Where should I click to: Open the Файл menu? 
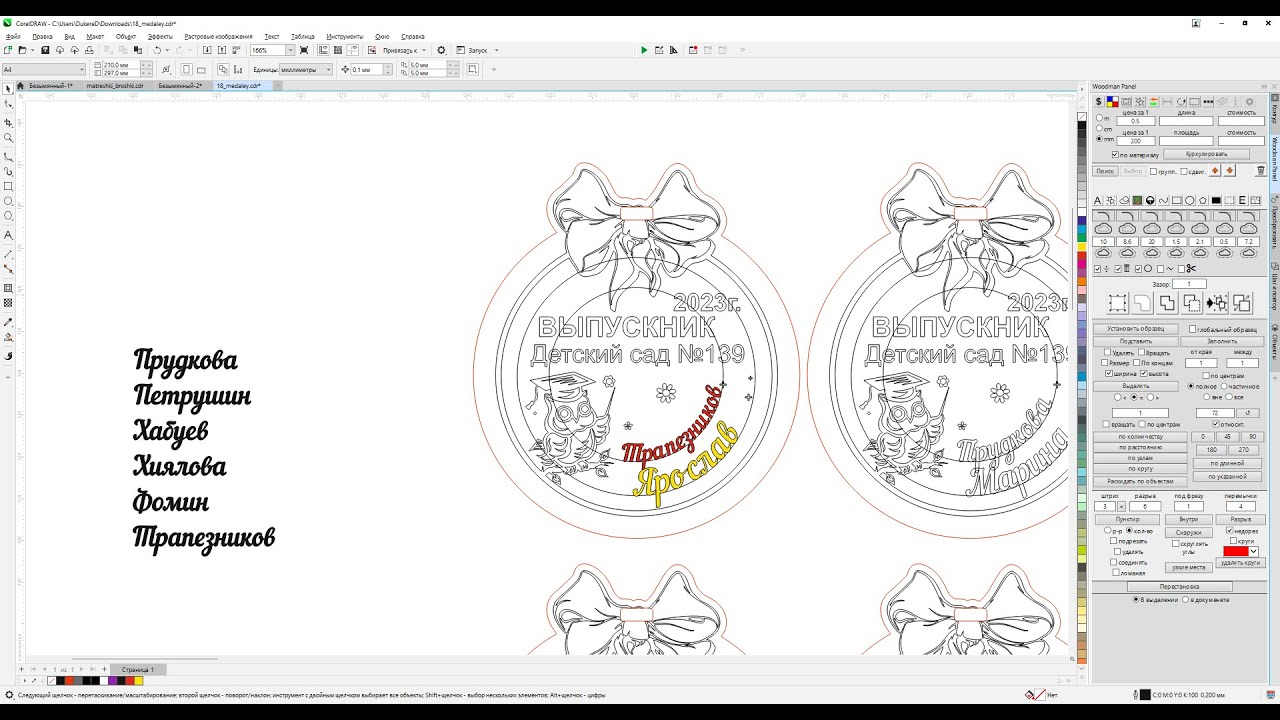(13, 36)
